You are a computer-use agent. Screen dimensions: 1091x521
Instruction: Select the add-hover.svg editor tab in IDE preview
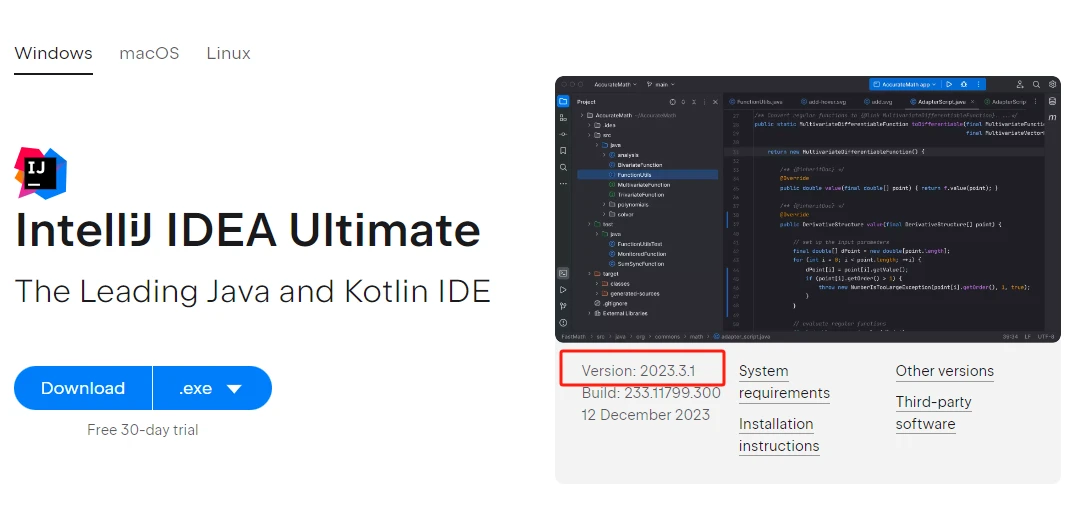[824, 102]
